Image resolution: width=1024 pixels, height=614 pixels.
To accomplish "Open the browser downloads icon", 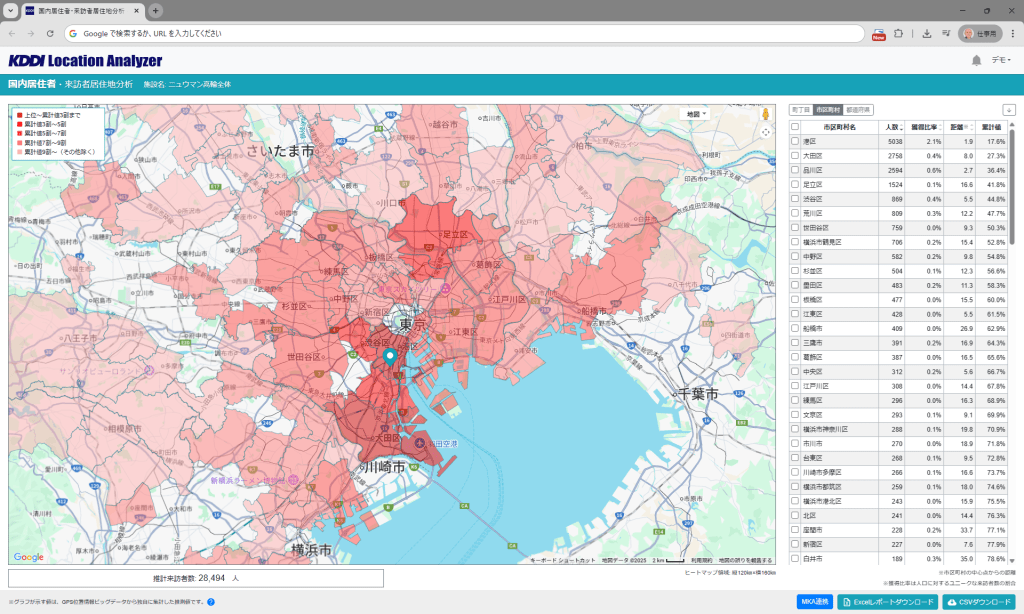I will pos(927,33).
